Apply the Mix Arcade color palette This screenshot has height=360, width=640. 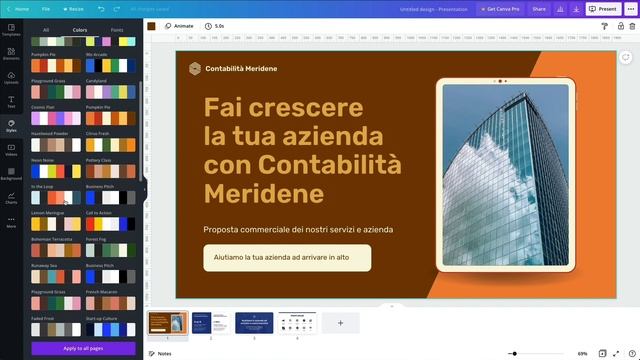tap(111, 65)
